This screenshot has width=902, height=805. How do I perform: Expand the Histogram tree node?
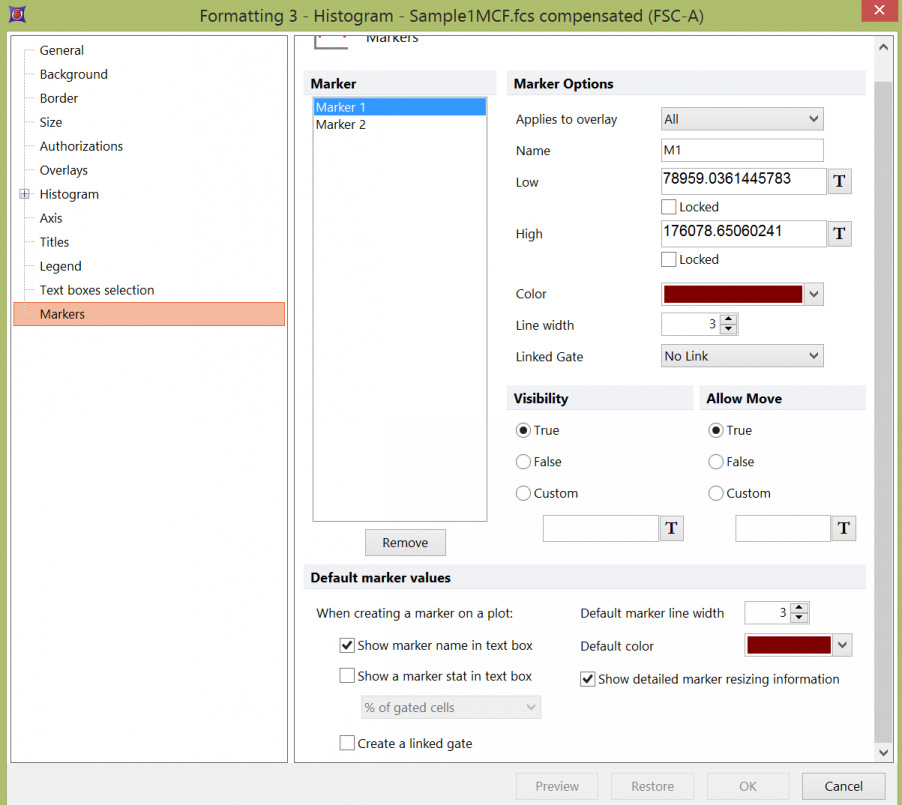[25, 194]
